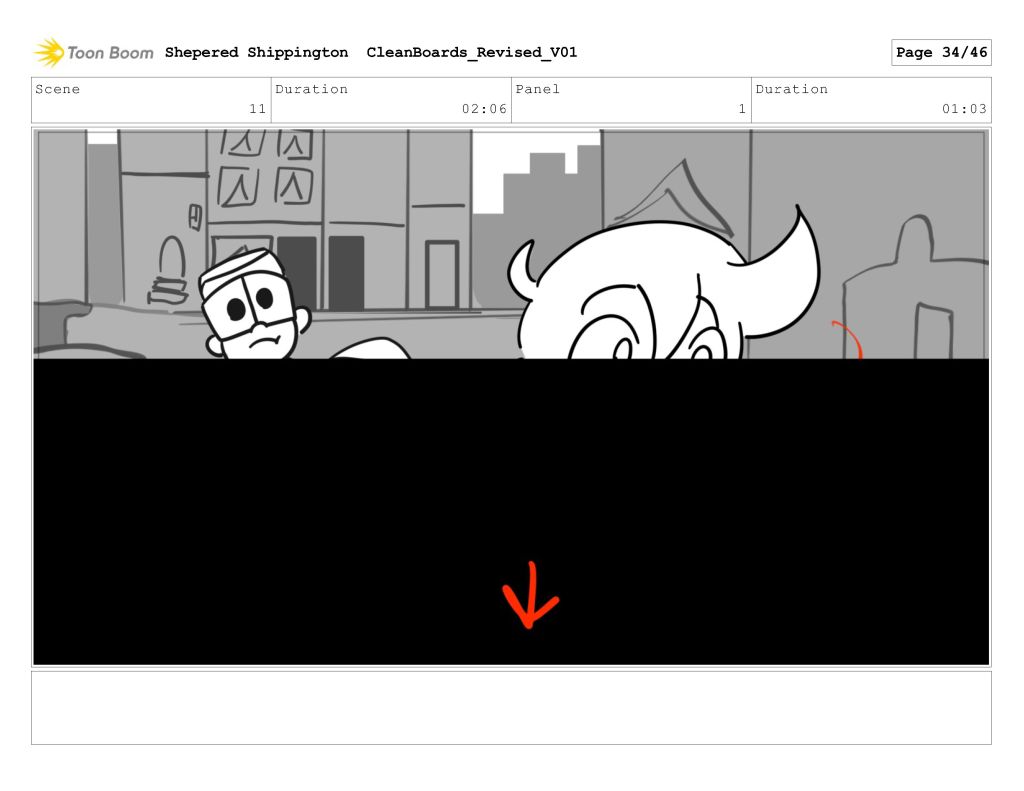
Task: Click the curly-haired character's head
Action: 660,290
